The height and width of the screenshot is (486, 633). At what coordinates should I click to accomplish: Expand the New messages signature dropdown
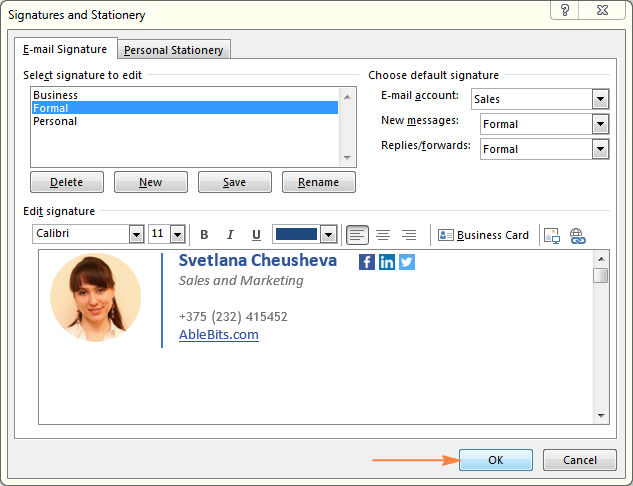599,124
